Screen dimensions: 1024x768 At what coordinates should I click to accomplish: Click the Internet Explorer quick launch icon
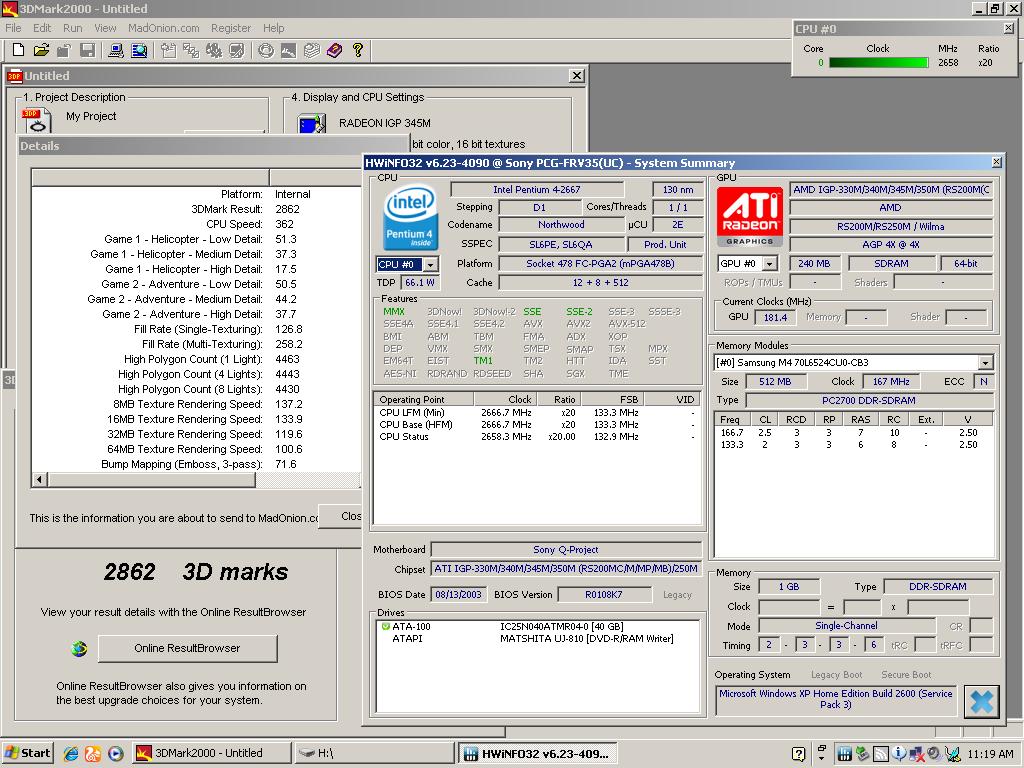pos(71,753)
